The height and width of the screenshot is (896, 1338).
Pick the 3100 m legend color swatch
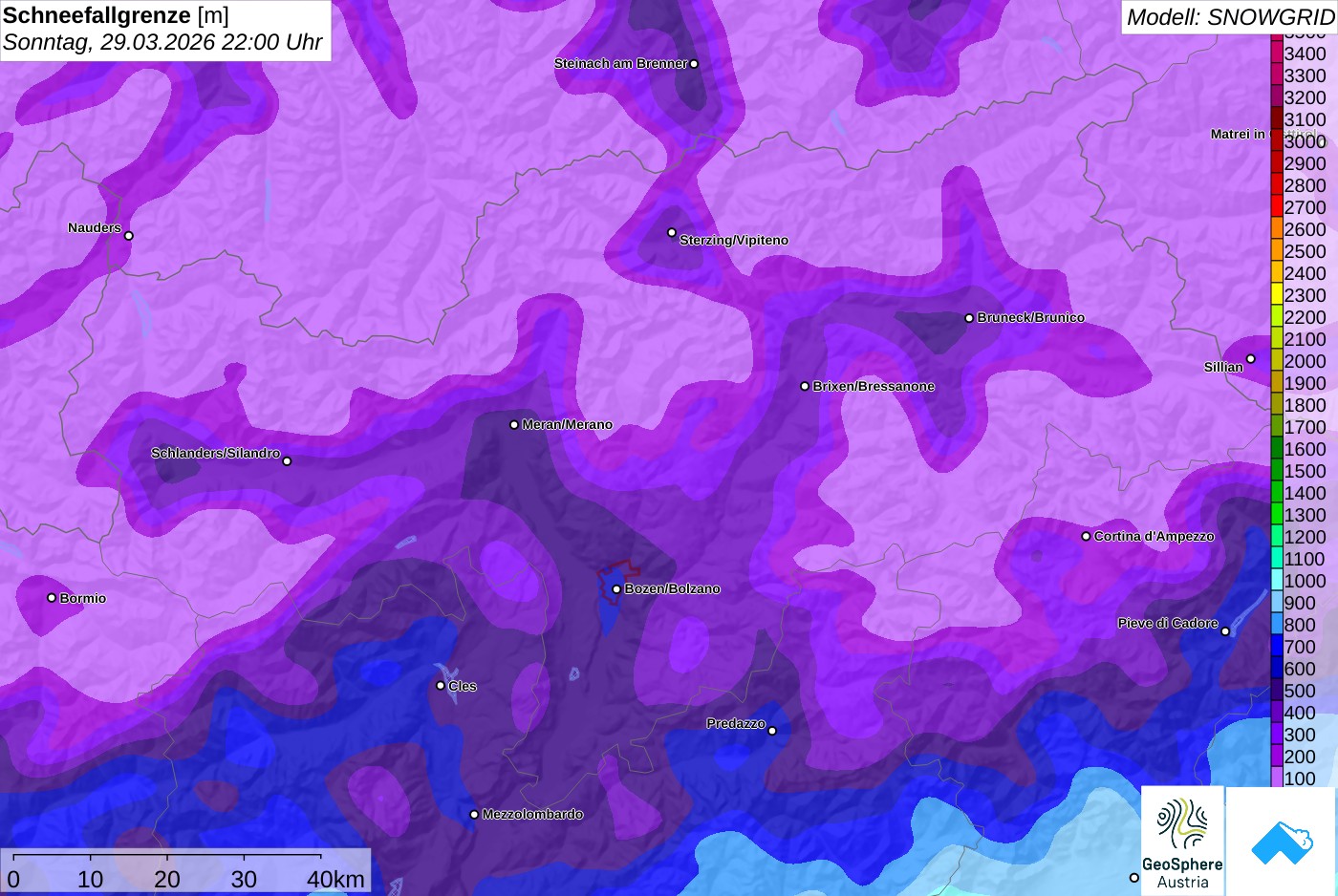(1276, 119)
